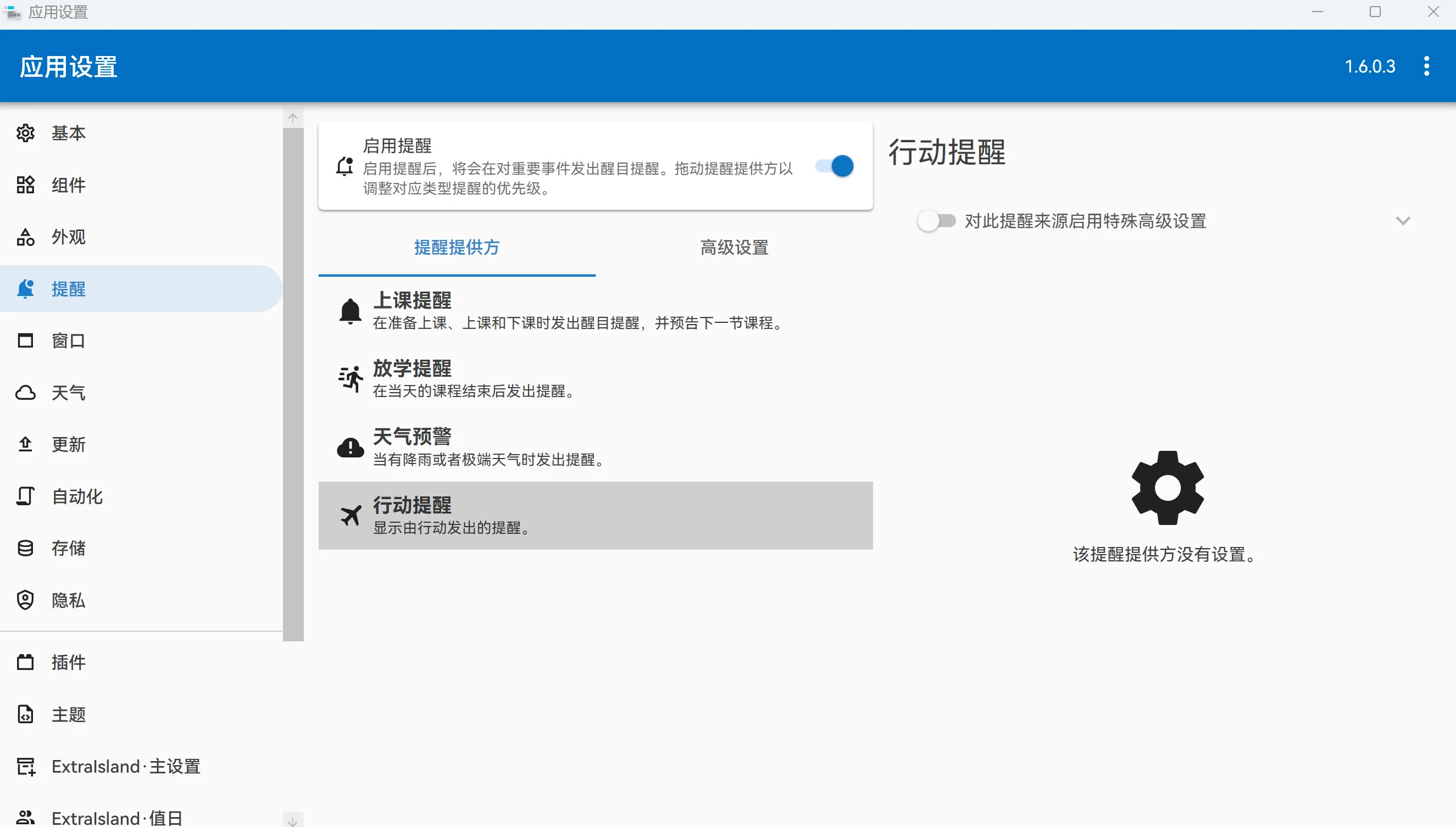Click the 行动提醒 airplane icon
1456x827 pixels.
click(x=351, y=516)
